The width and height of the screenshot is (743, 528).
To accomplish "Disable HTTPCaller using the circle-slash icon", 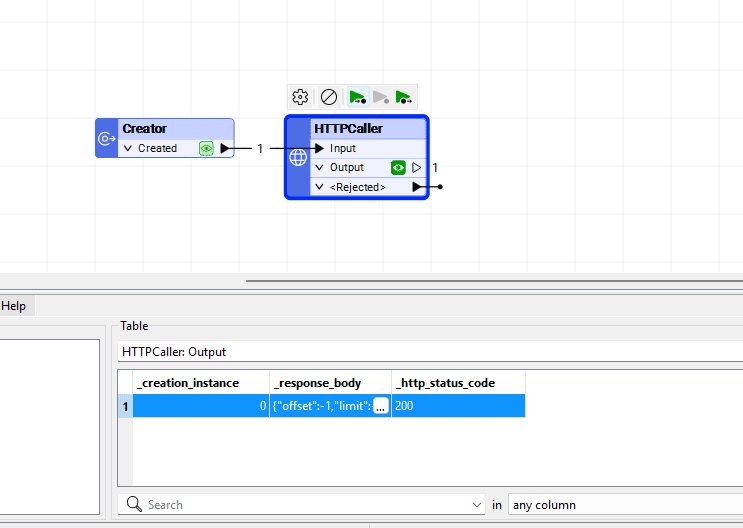I will click(328, 97).
